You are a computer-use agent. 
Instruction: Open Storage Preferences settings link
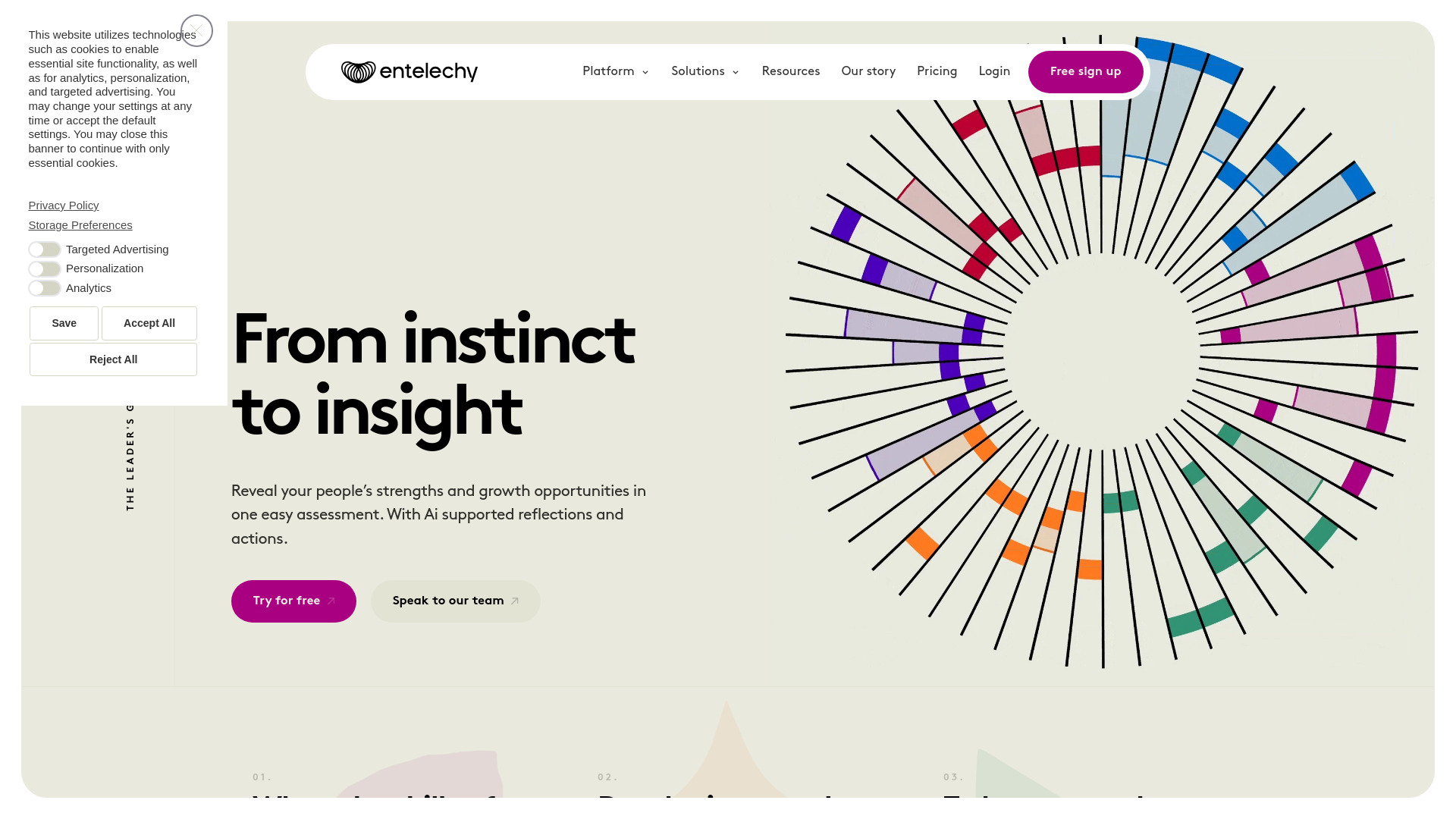(80, 224)
